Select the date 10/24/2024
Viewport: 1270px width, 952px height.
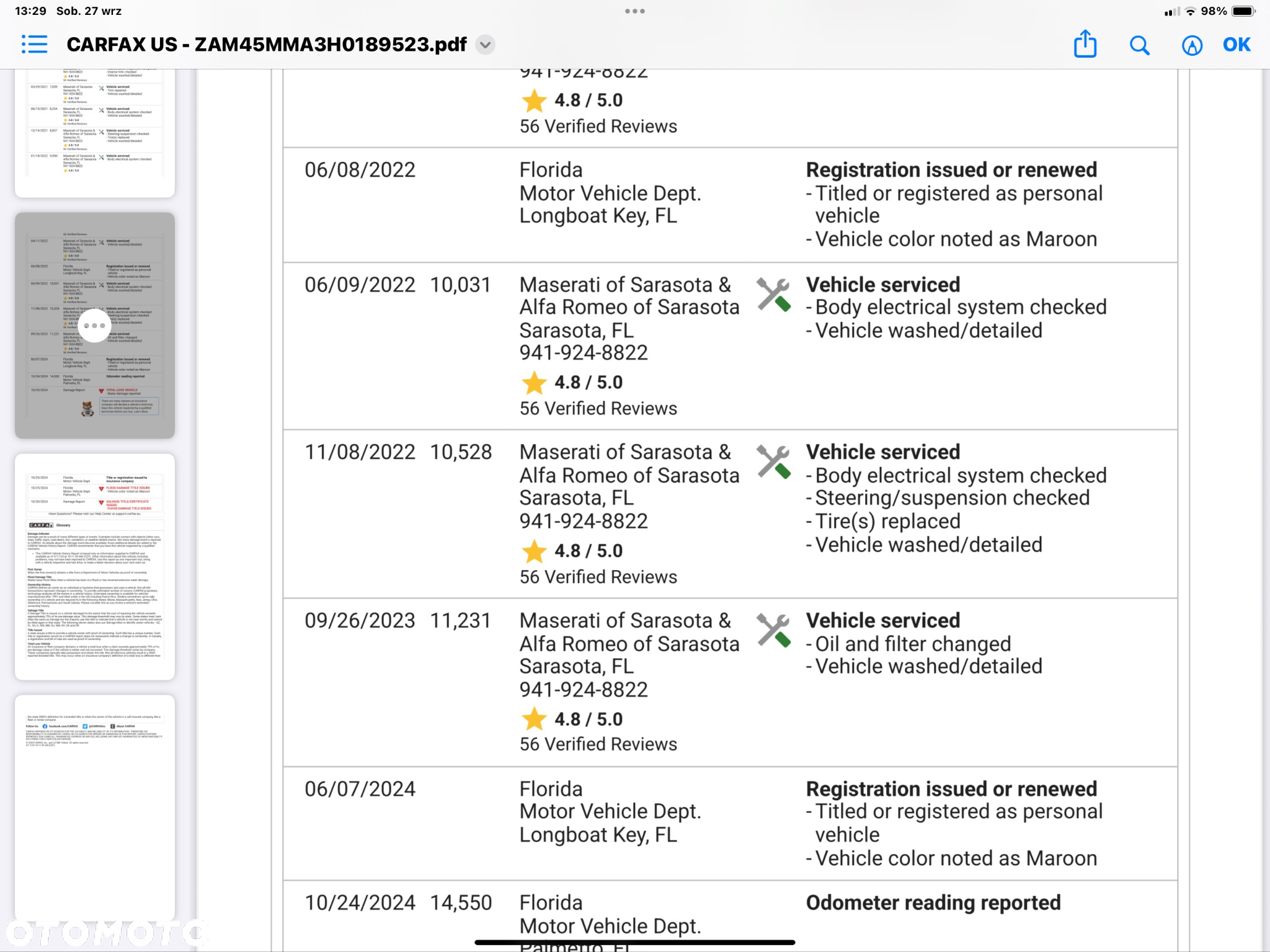click(x=360, y=903)
